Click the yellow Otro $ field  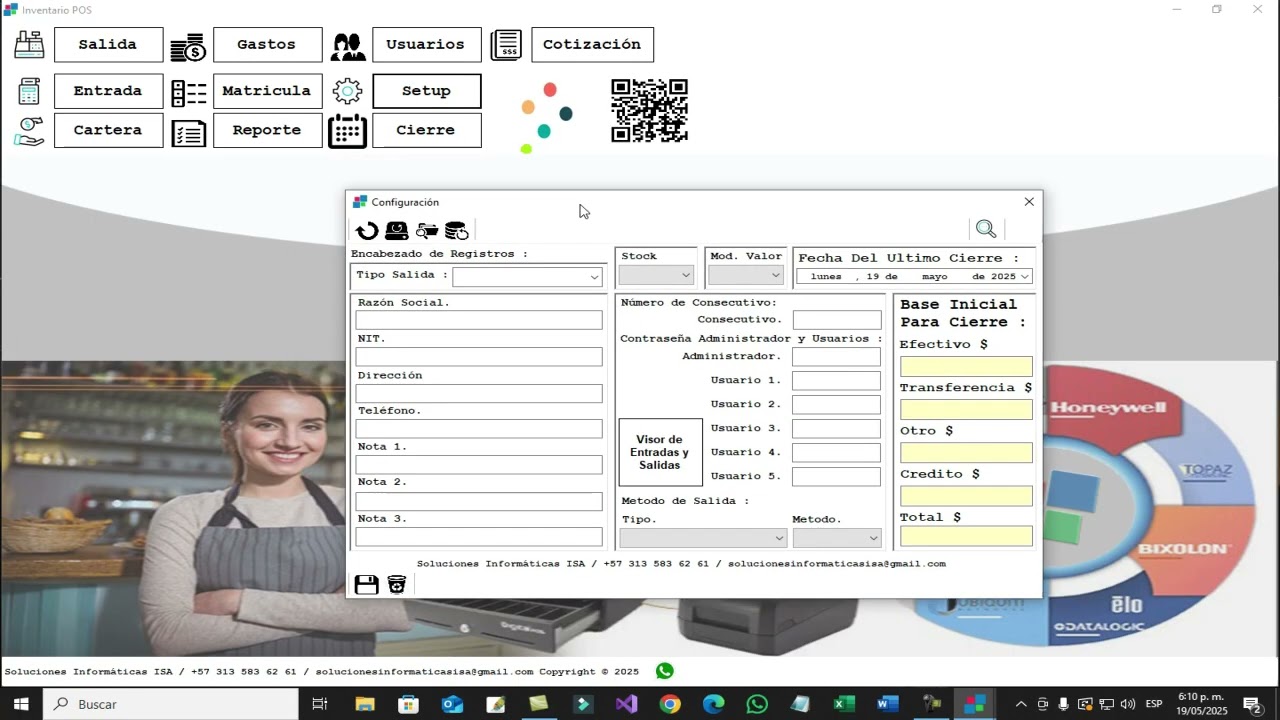click(966, 452)
